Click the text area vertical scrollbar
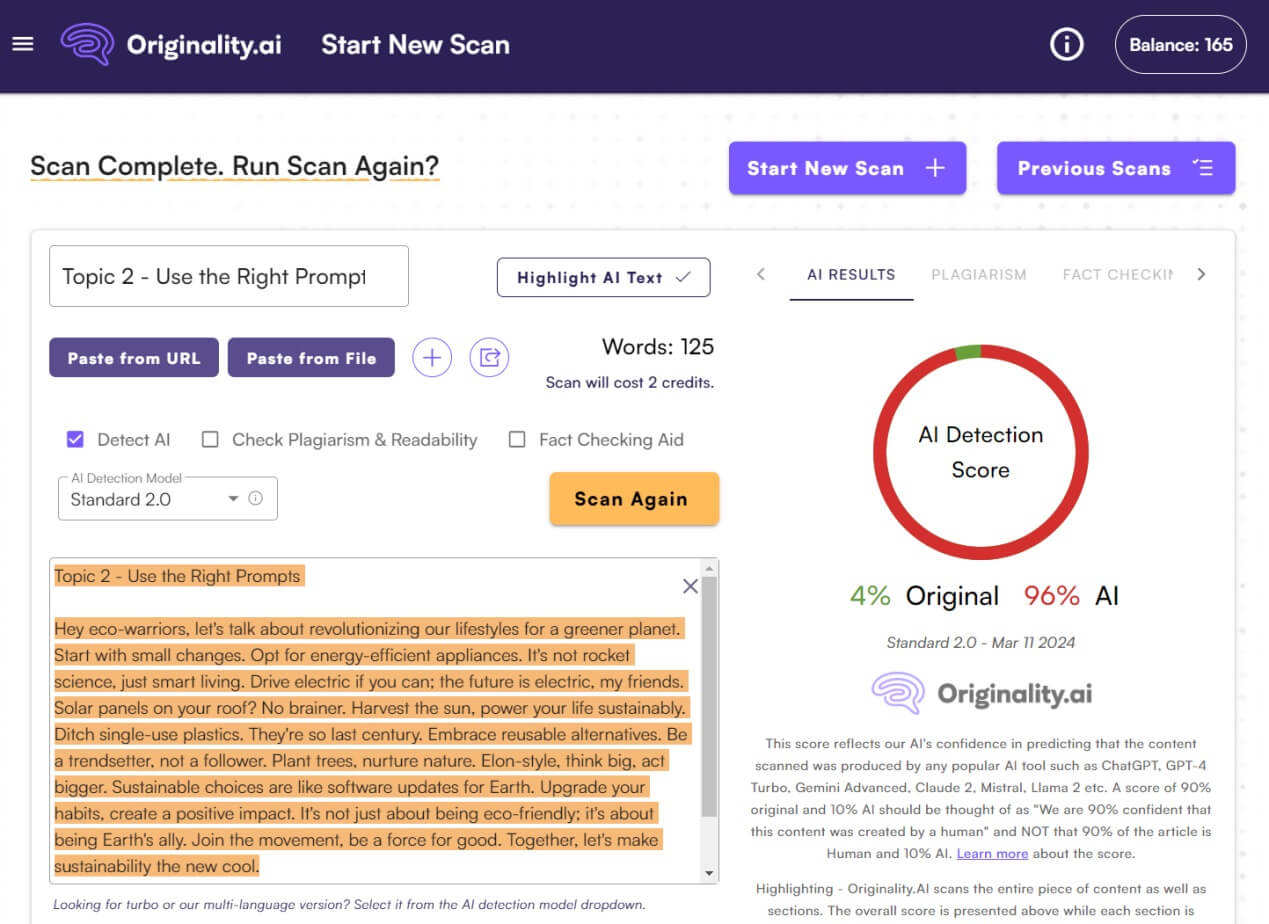This screenshot has height=924, width=1269. [709, 700]
